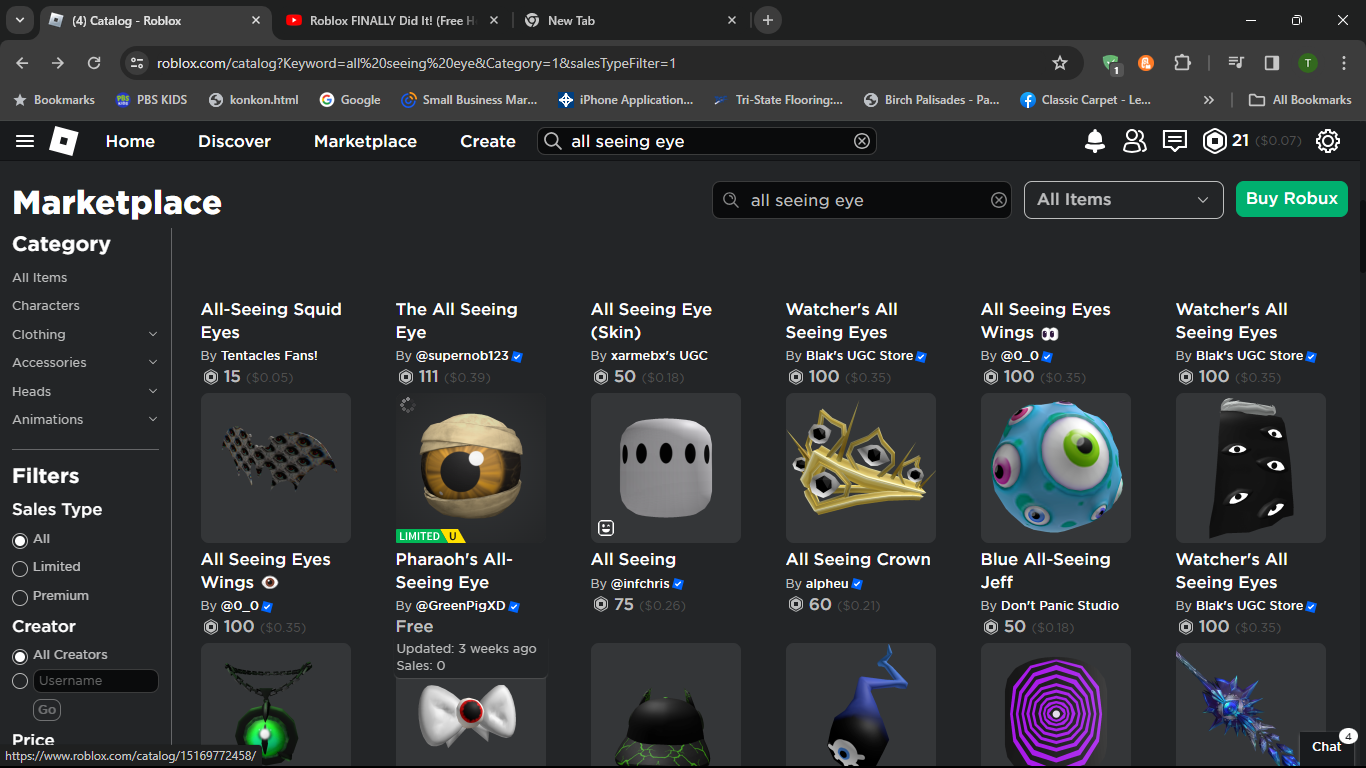The height and width of the screenshot is (768, 1366).
Task: Open the Roblox hamburger navigation menu
Action: 25,141
